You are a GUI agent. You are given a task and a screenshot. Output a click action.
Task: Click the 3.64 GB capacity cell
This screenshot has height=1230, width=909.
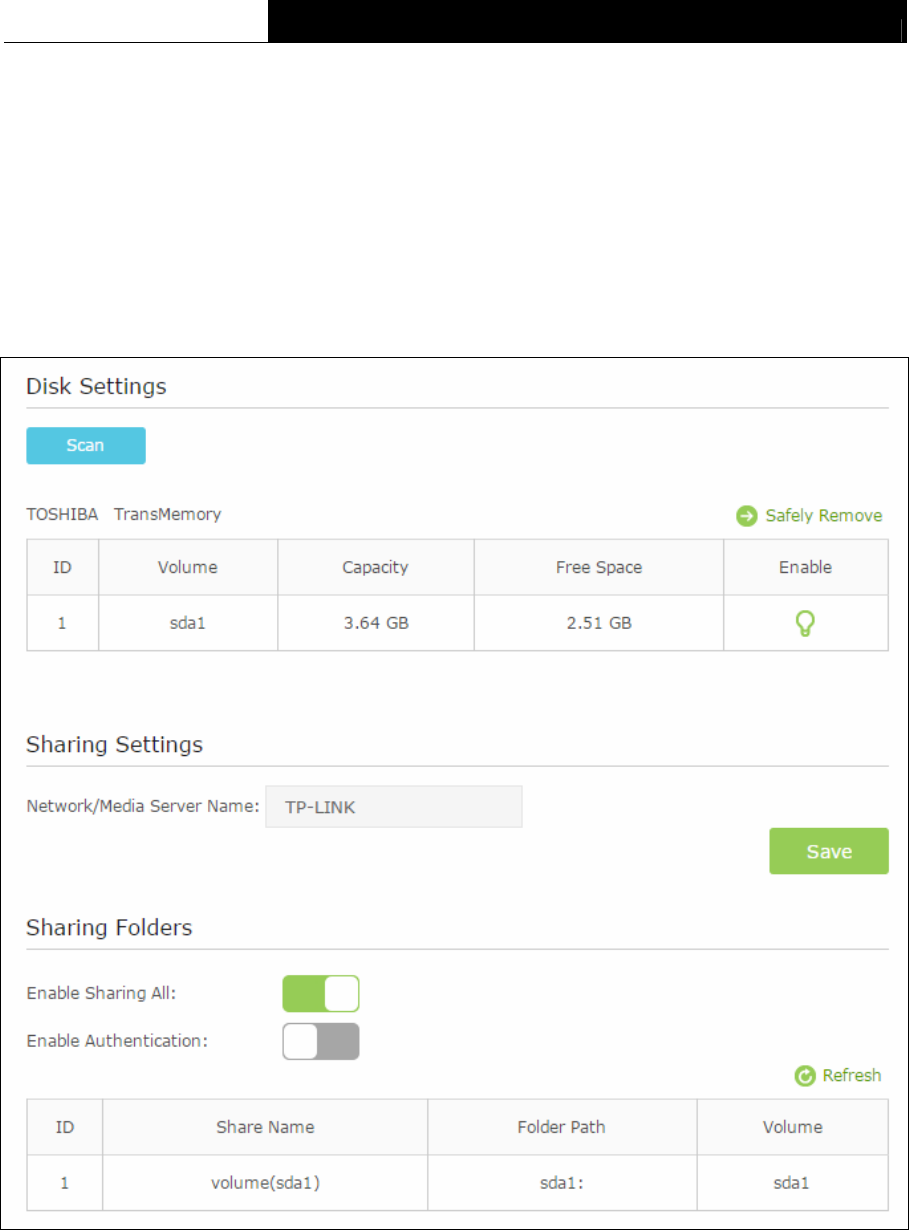point(376,623)
